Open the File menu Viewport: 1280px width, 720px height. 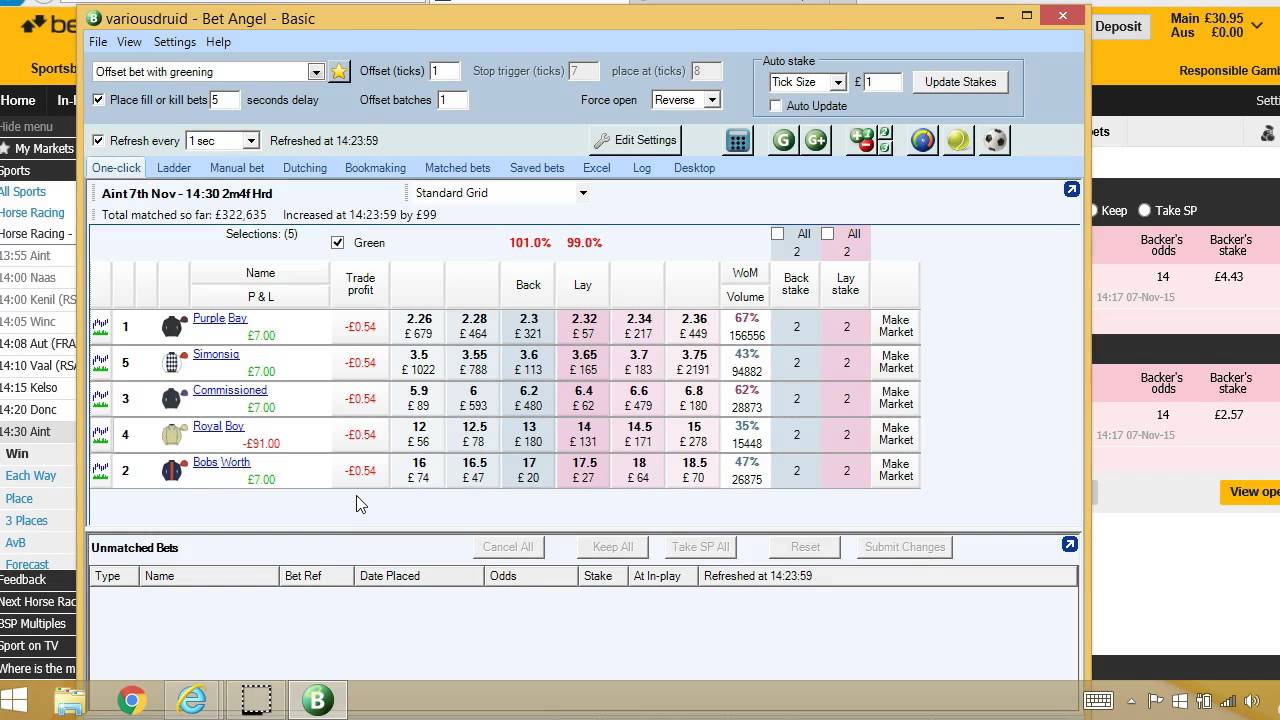[98, 42]
